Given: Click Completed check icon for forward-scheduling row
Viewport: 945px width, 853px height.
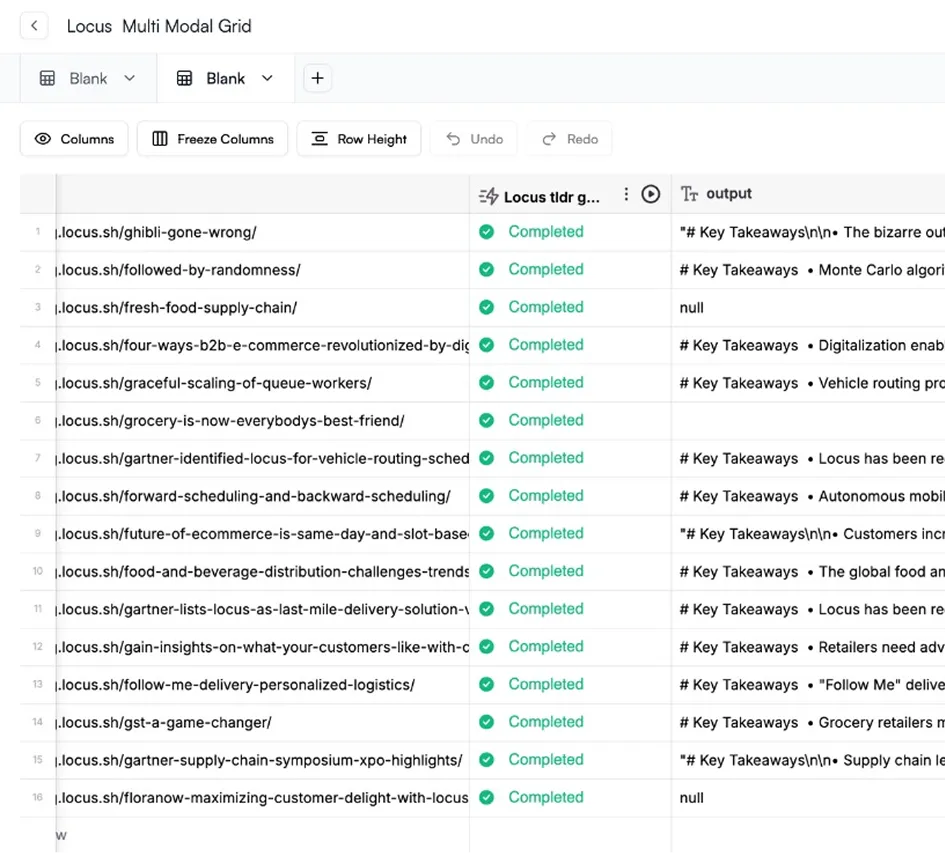Looking at the screenshot, I should tap(486, 496).
